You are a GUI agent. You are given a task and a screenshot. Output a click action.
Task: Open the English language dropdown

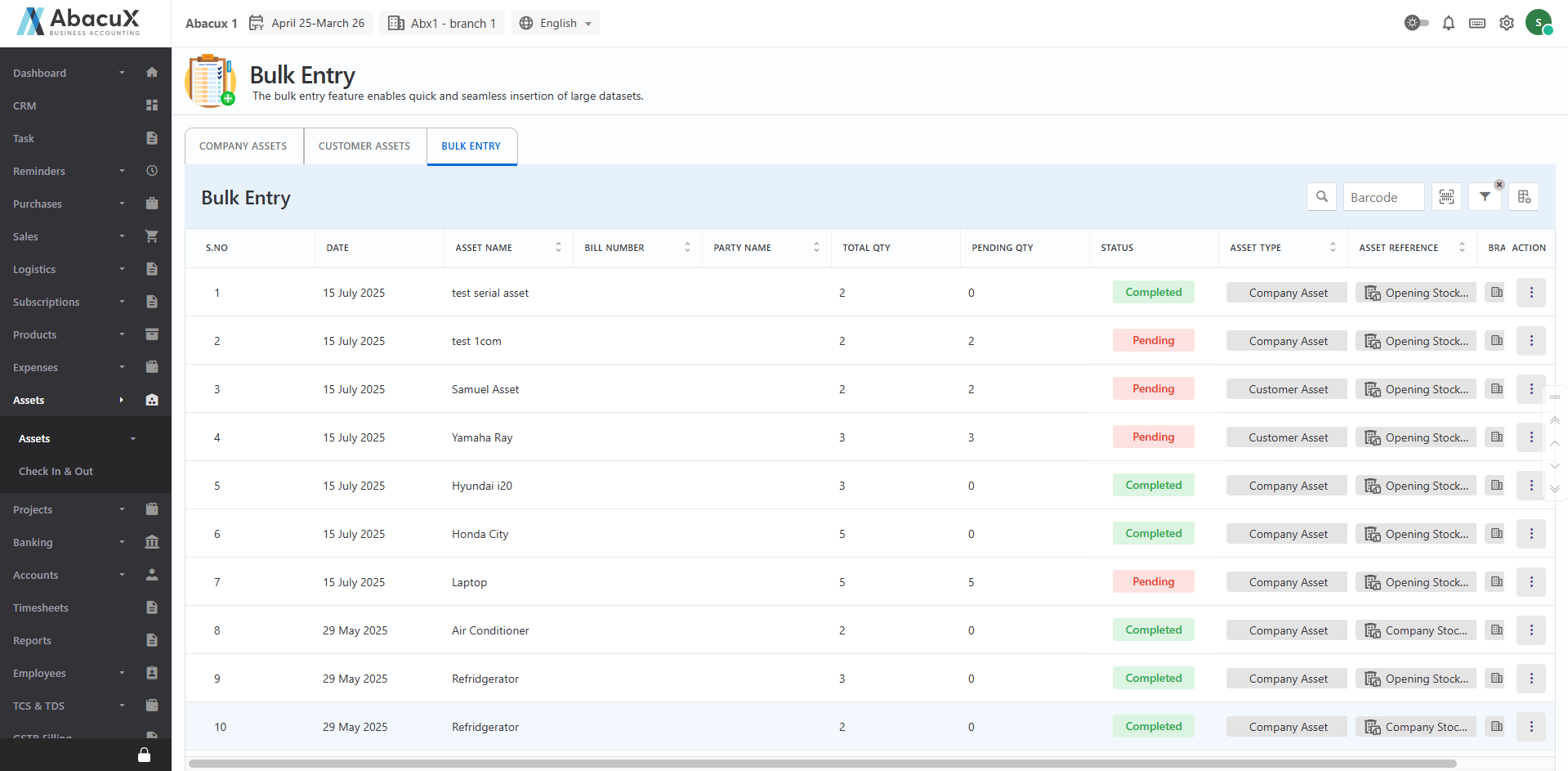(556, 23)
